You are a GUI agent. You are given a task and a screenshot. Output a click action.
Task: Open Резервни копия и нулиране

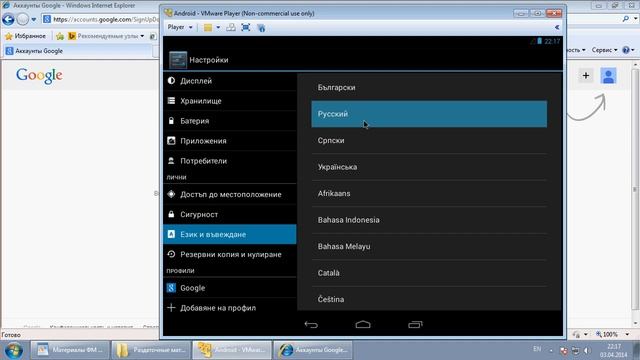tap(230, 254)
